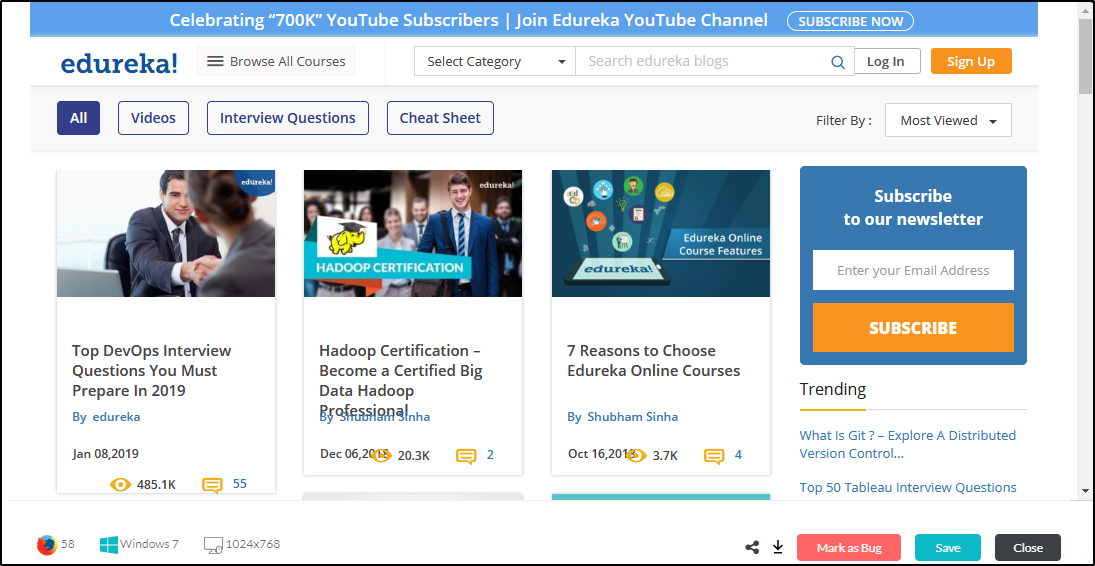This screenshot has width=1095, height=566.
Task: Open the What Is Git trending link
Action: point(907,444)
